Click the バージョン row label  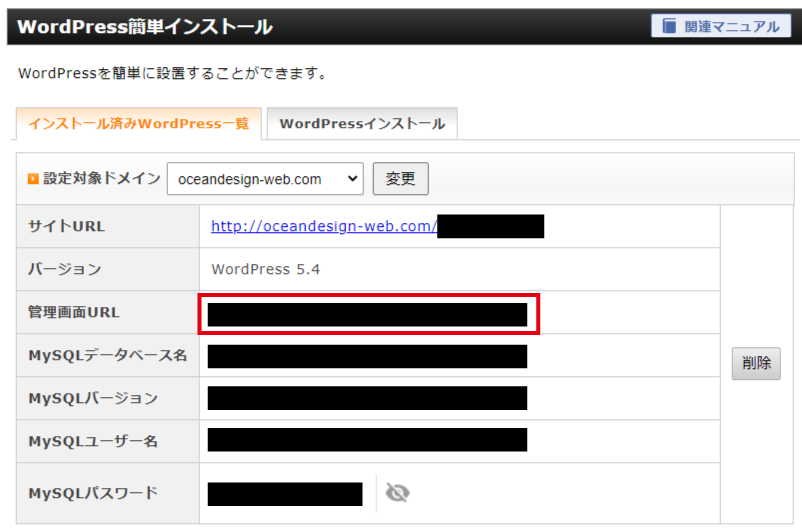[x=64, y=269]
